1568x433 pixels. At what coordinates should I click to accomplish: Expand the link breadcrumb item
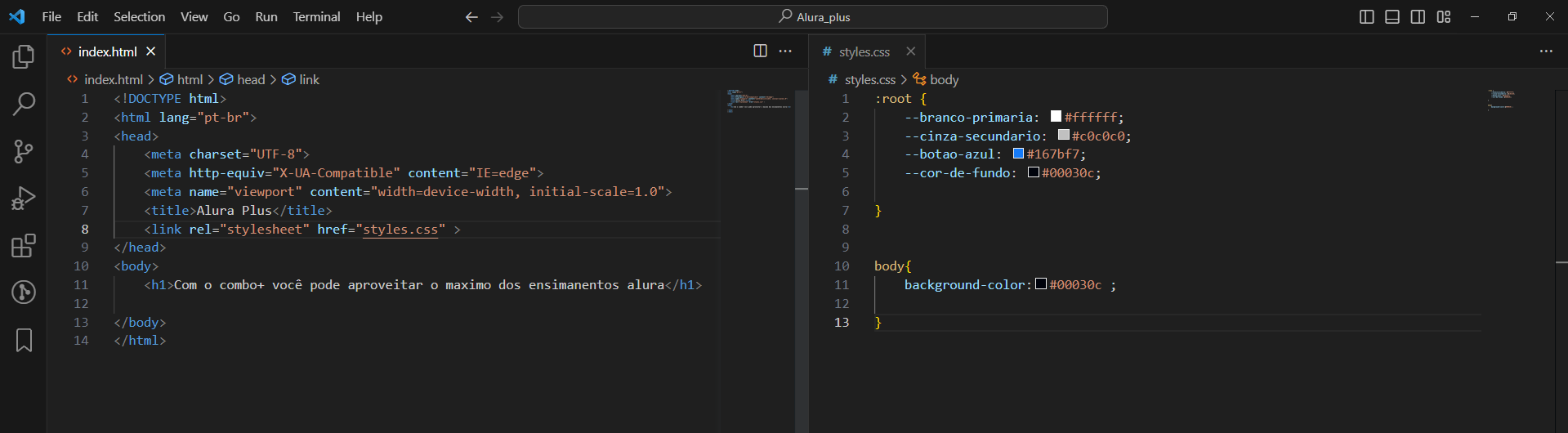(x=301, y=79)
